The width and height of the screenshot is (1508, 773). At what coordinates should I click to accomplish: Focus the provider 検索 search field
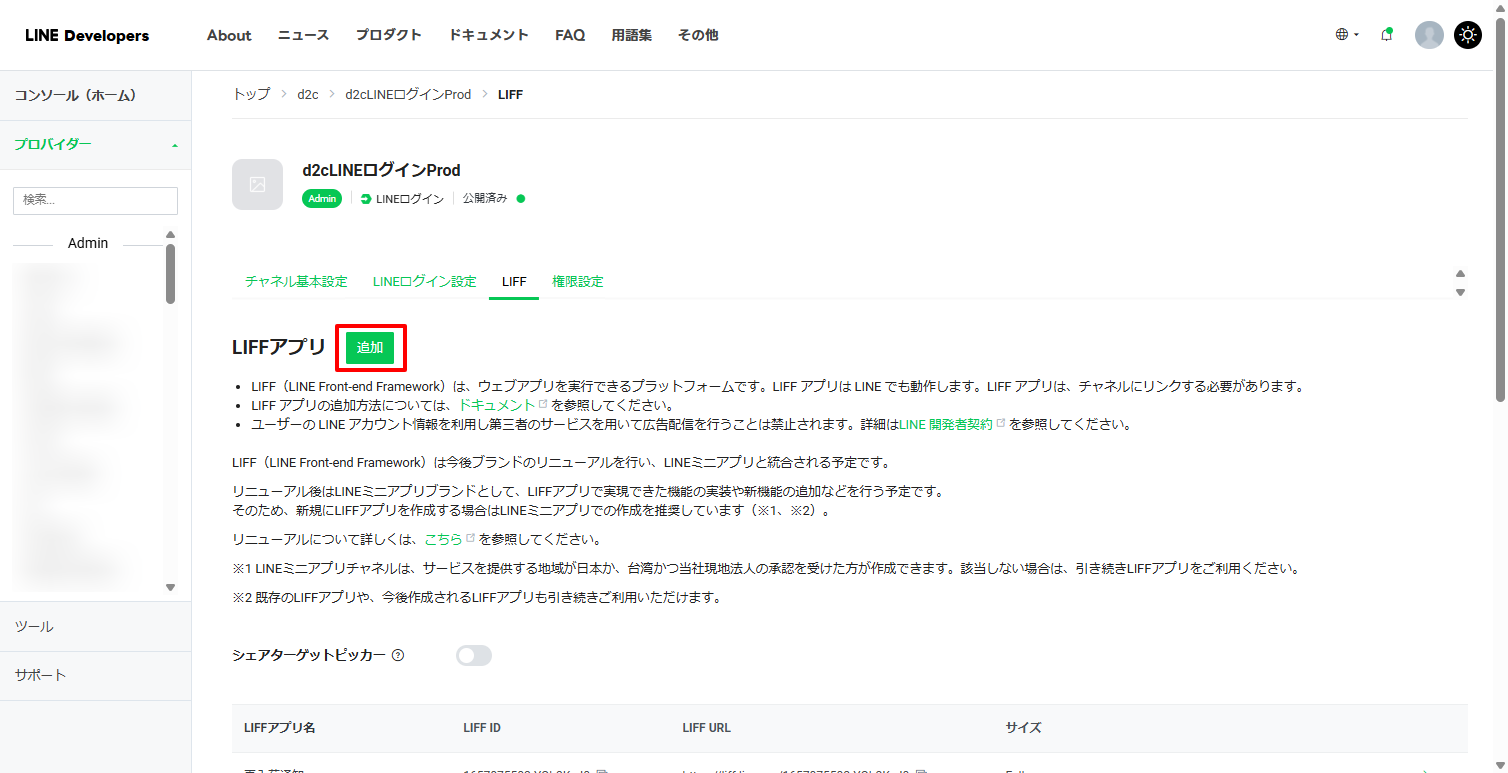pos(95,200)
